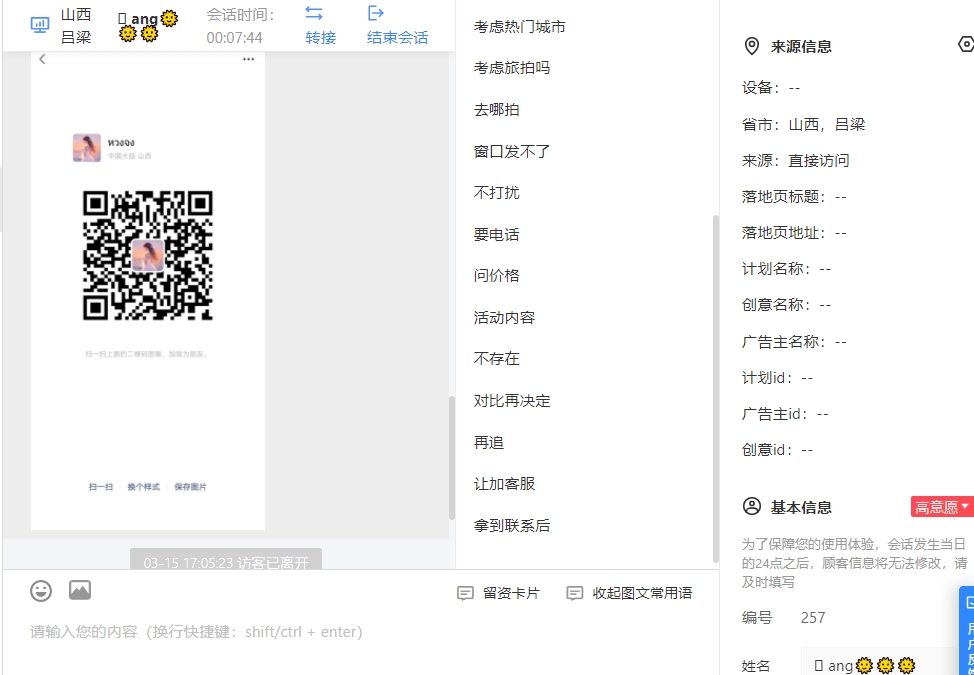This screenshot has width=974, height=675.
Task: Click the three-dot menu in the QR image
Action: (248, 59)
